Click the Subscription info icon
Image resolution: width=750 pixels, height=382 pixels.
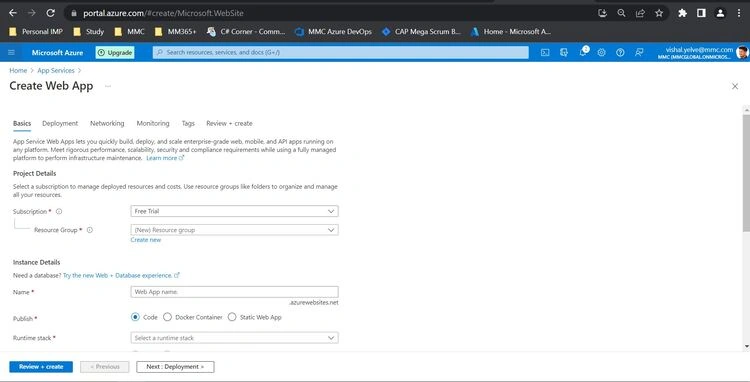59,211
